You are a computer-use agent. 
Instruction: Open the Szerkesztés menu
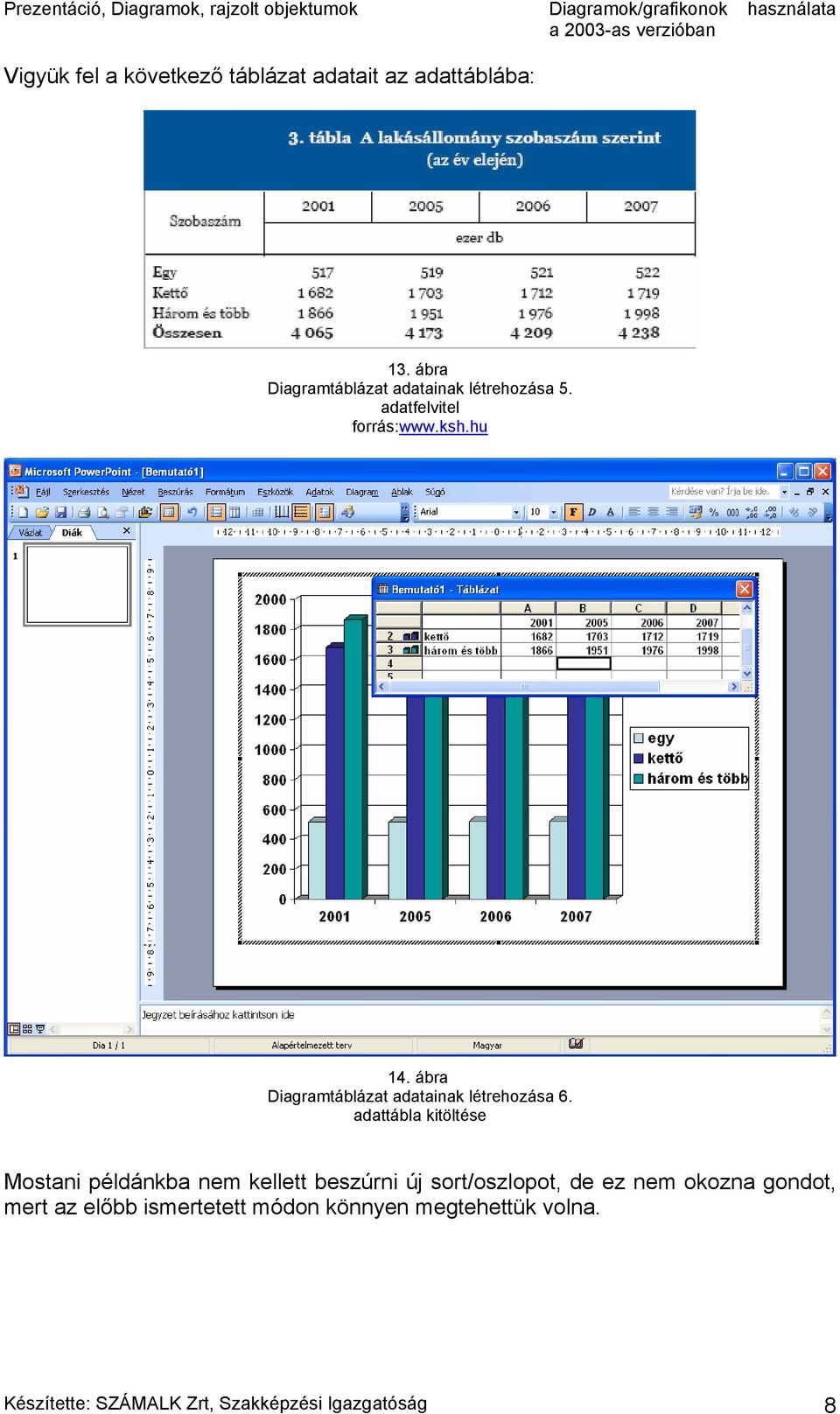click(86, 492)
